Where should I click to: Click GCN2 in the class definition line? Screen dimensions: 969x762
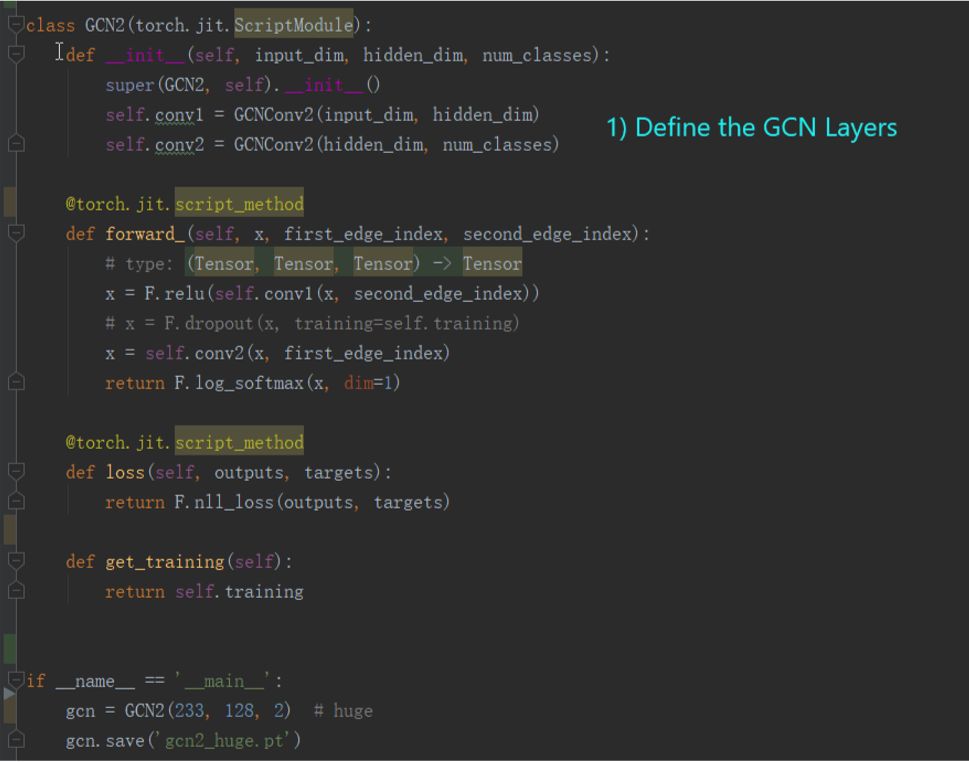pos(104,25)
